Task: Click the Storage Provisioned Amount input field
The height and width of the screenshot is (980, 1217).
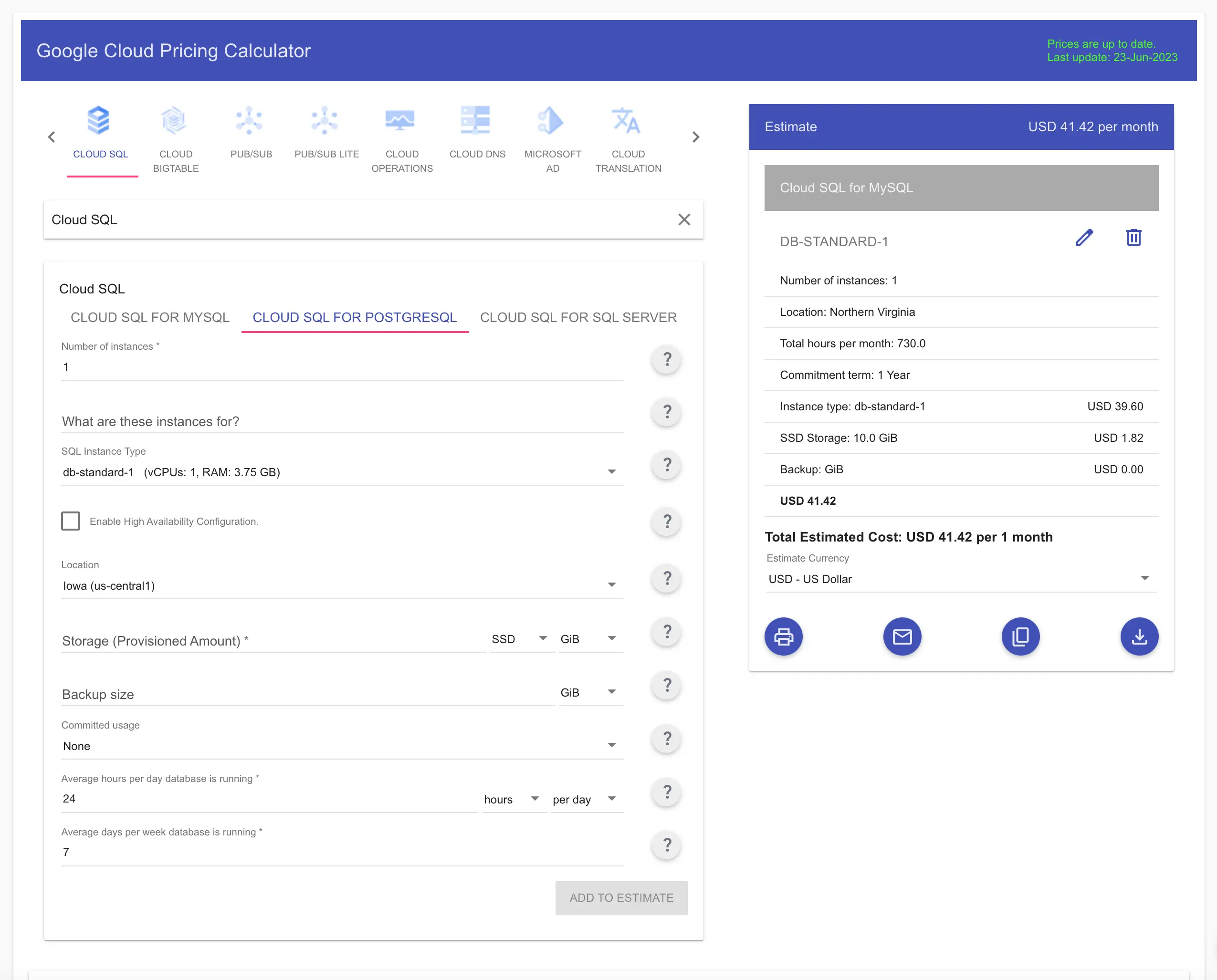Action: [271, 640]
